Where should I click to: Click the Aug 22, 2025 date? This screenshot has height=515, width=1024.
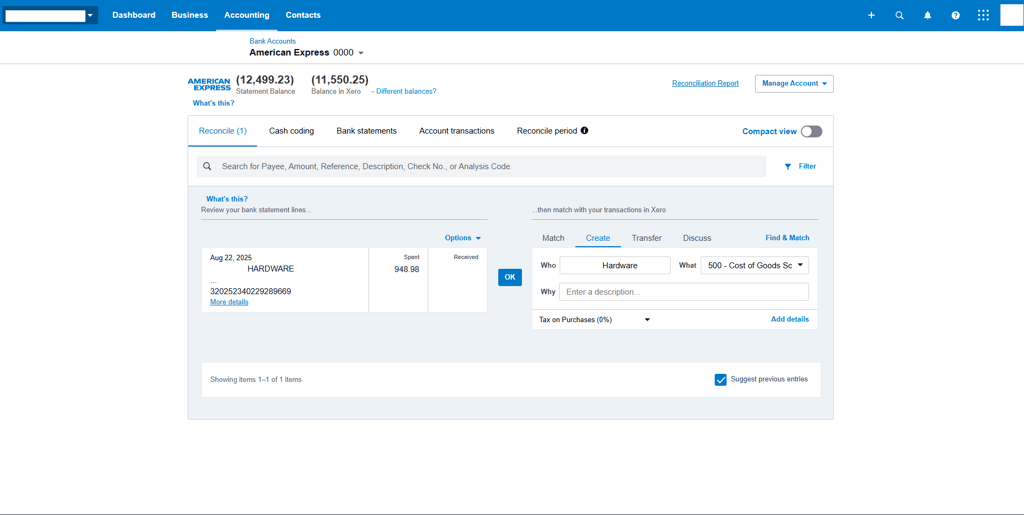[x=231, y=258]
